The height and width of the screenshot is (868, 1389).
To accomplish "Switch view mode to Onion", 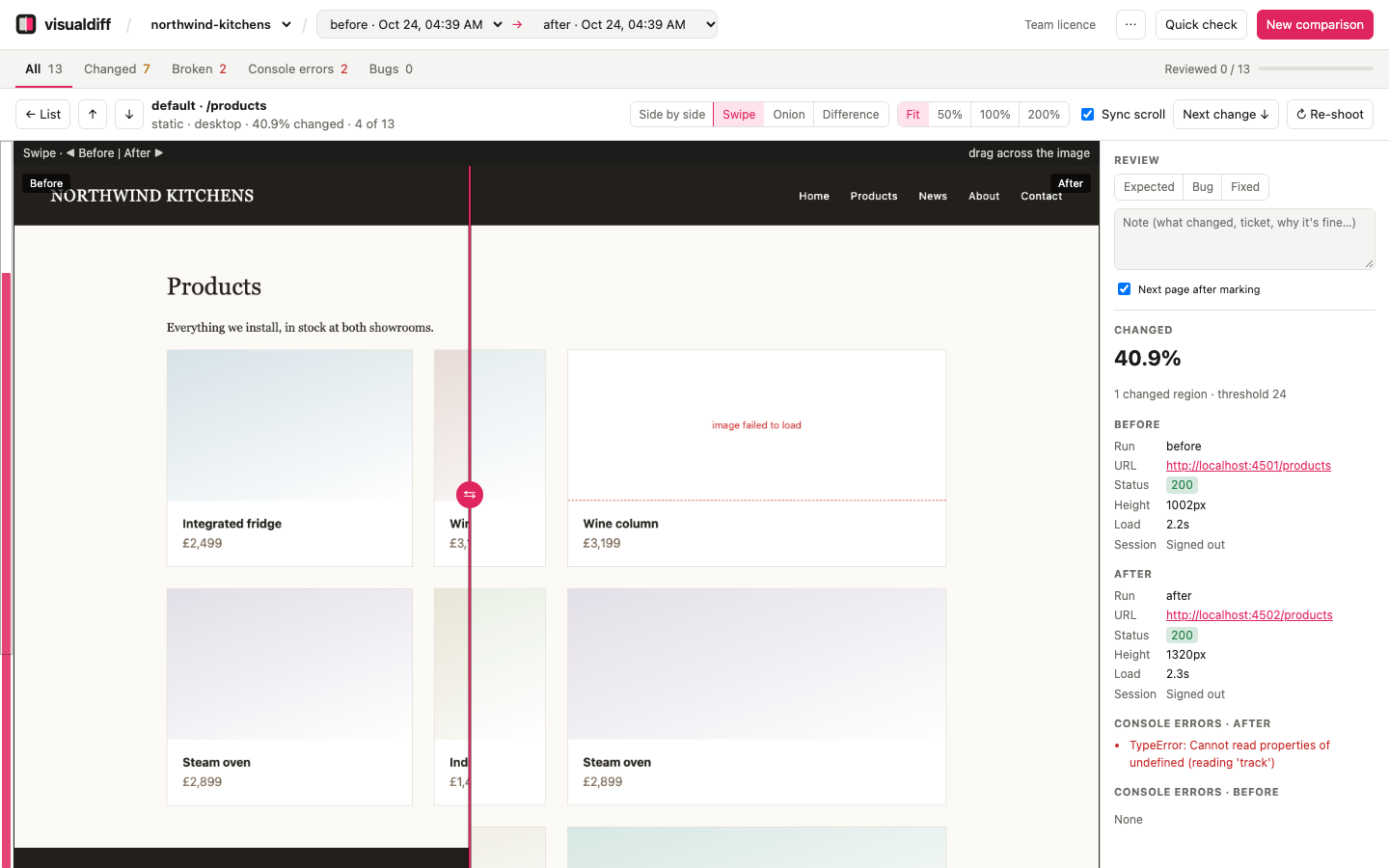I will pyautogui.click(x=788, y=114).
